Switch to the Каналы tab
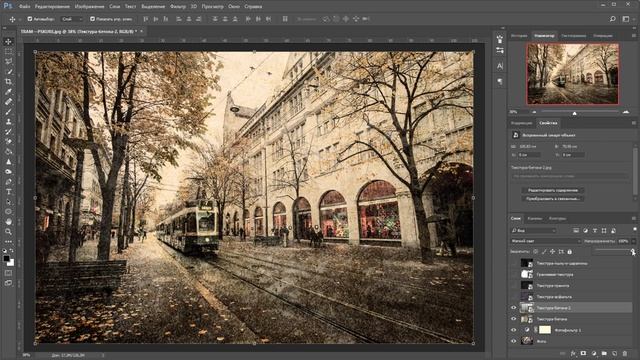The image size is (640, 360). (x=534, y=218)
